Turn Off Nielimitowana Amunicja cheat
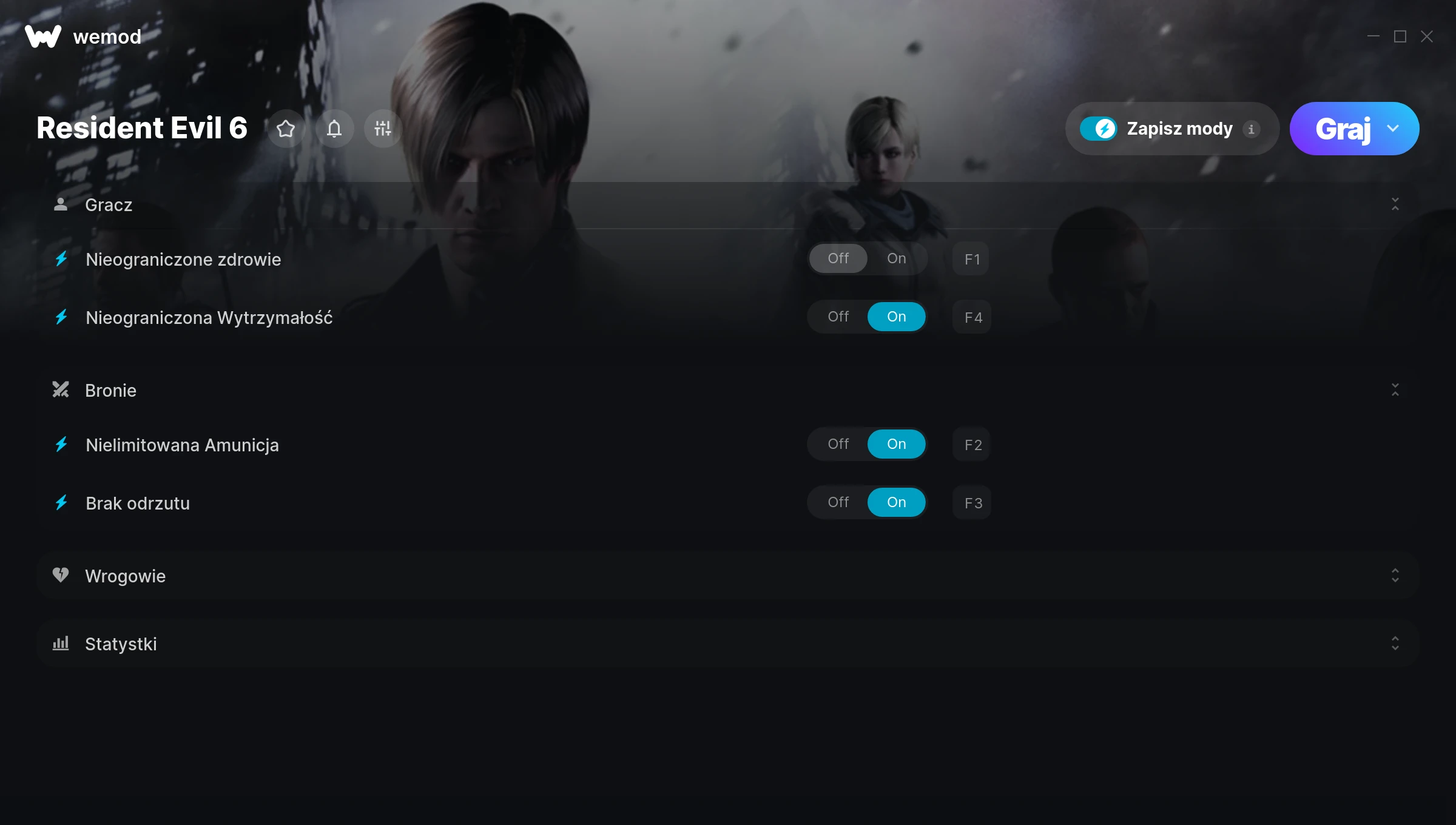Viewport: 1456px width, 825px height. [838, 444]
